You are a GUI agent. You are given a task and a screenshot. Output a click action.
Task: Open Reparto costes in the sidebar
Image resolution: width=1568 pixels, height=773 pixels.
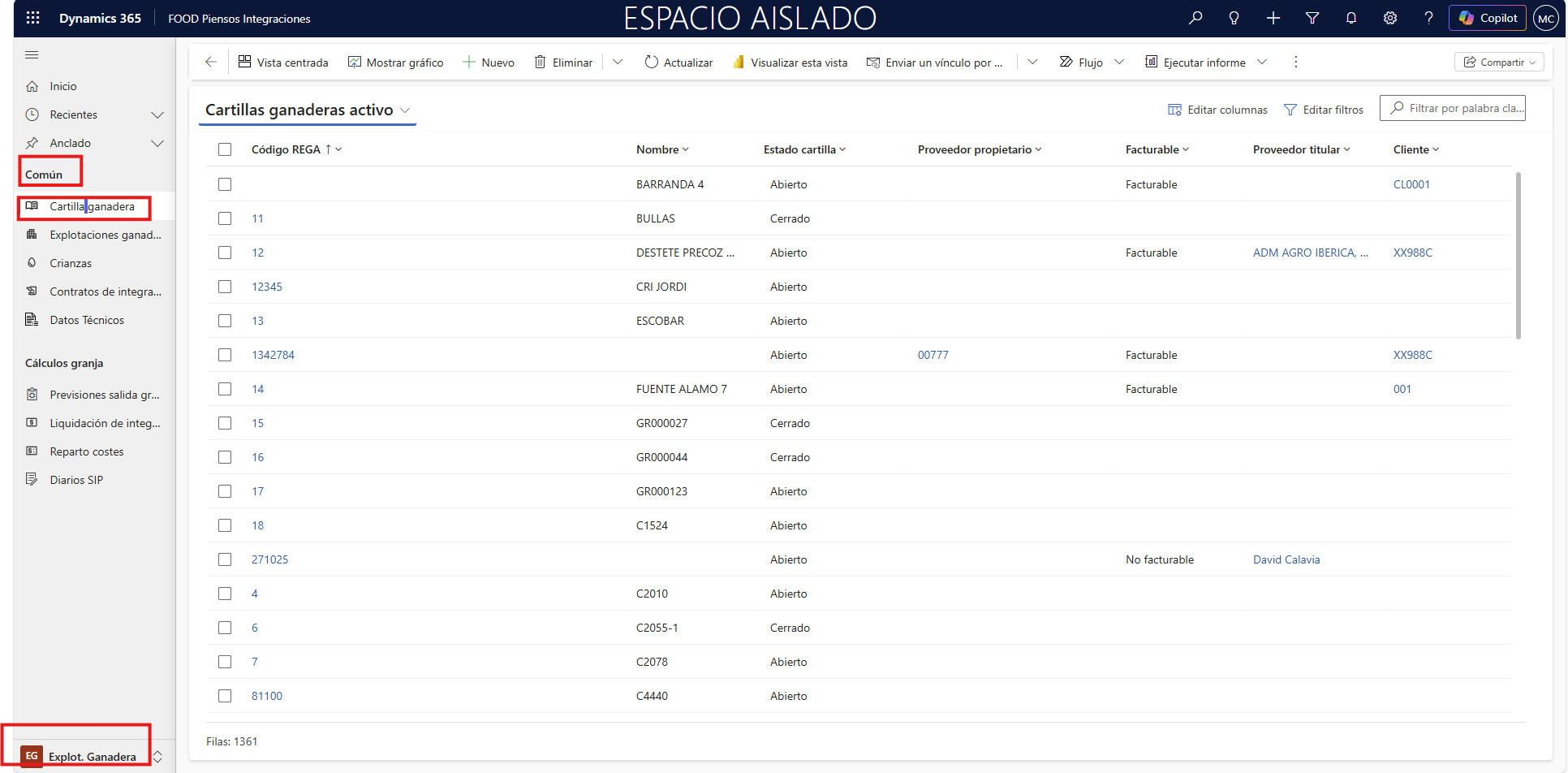86,451
